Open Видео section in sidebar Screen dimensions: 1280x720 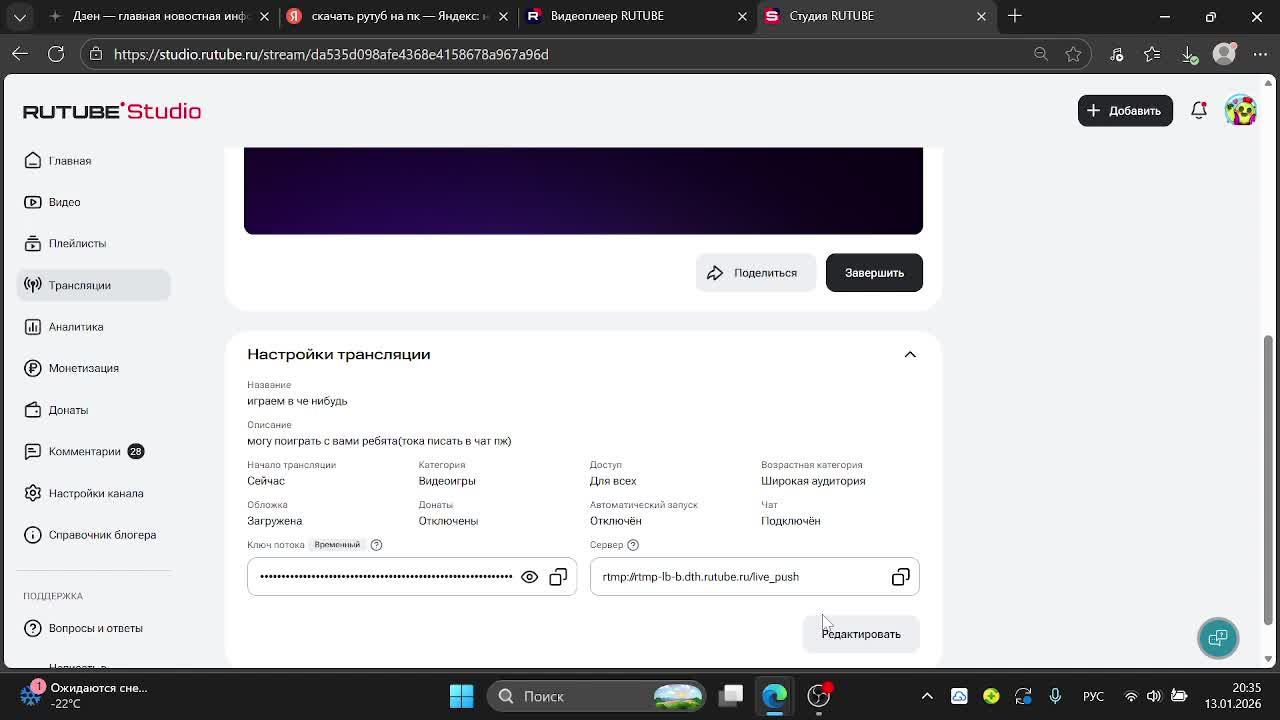[94, 202]
